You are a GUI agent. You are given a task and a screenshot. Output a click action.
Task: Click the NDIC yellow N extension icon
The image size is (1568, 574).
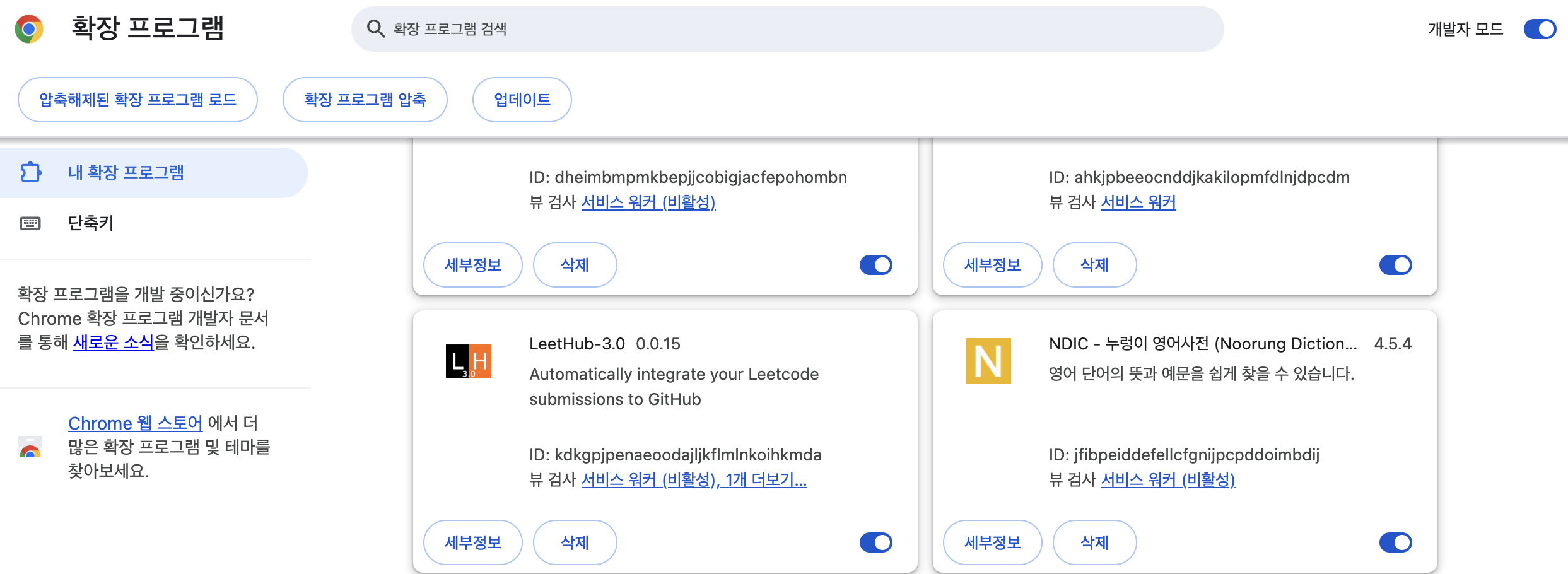[x=988, y=361]
